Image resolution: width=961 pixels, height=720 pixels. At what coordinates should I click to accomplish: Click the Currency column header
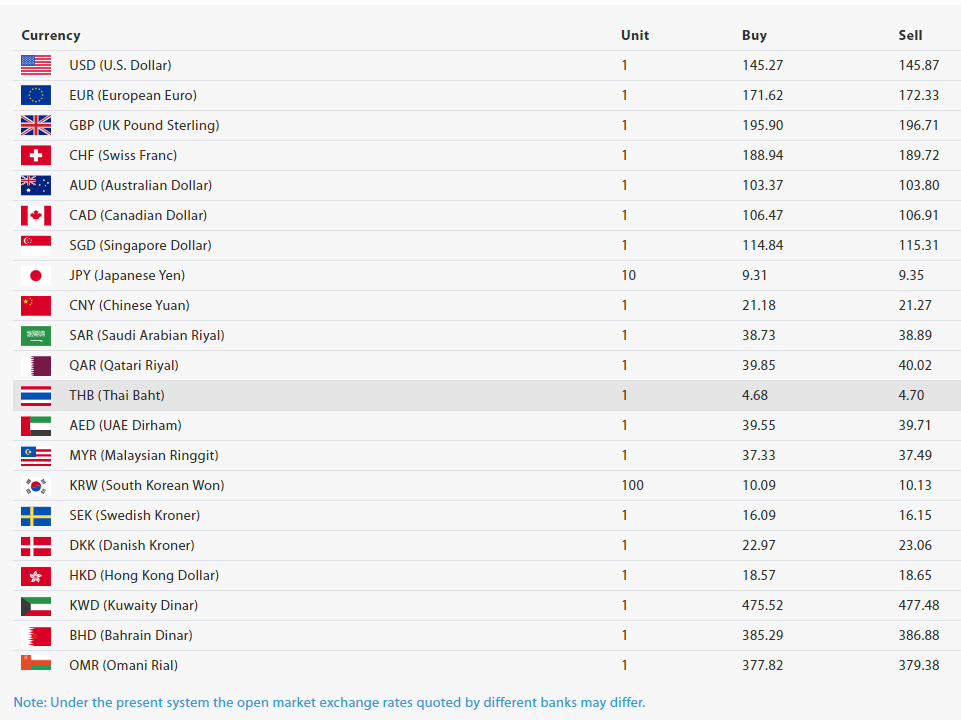51,35
